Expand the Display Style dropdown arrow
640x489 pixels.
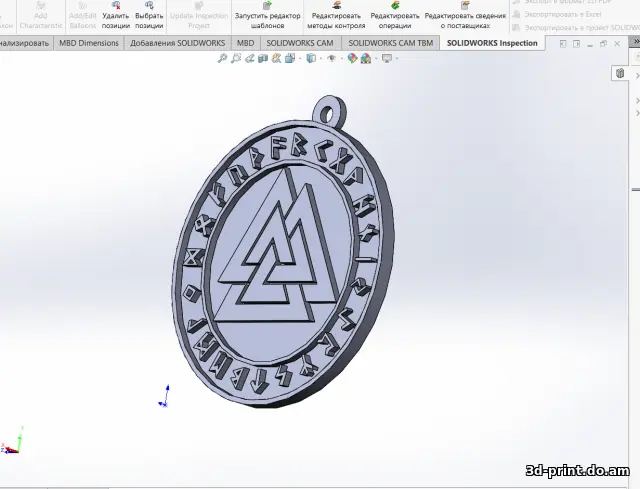(x=321, y=58)
